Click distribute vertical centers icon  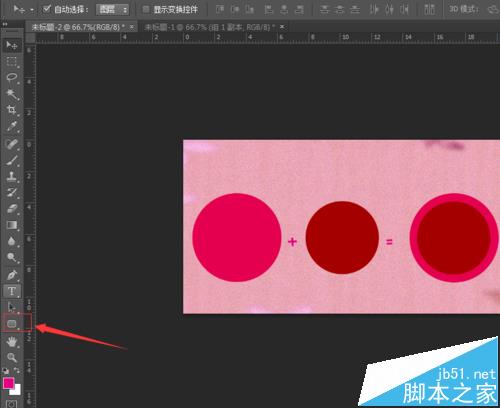tap(340, 9)
